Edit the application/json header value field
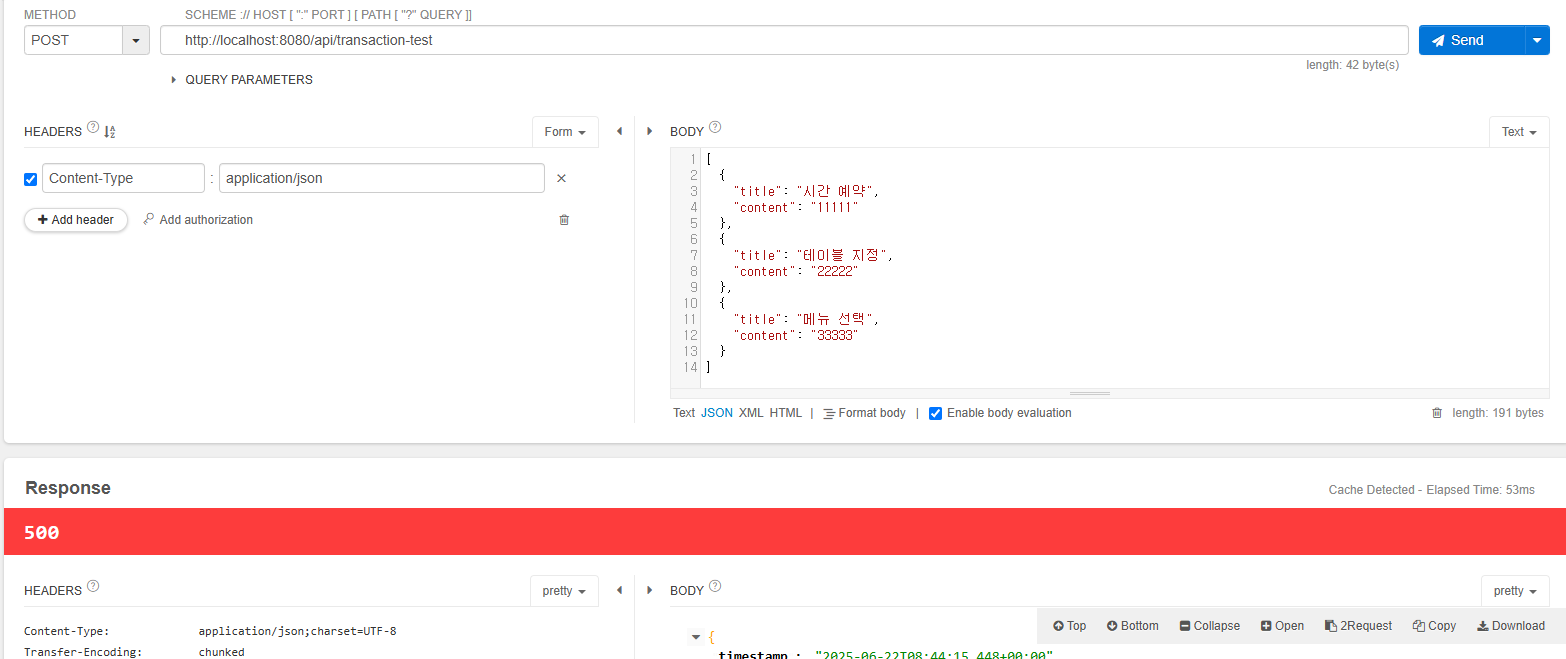 pyautogui.click(x=382, y=178)
